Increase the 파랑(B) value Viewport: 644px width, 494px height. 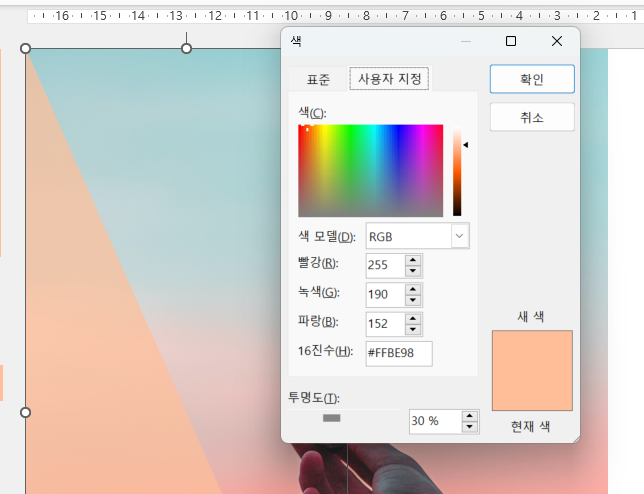413,319
